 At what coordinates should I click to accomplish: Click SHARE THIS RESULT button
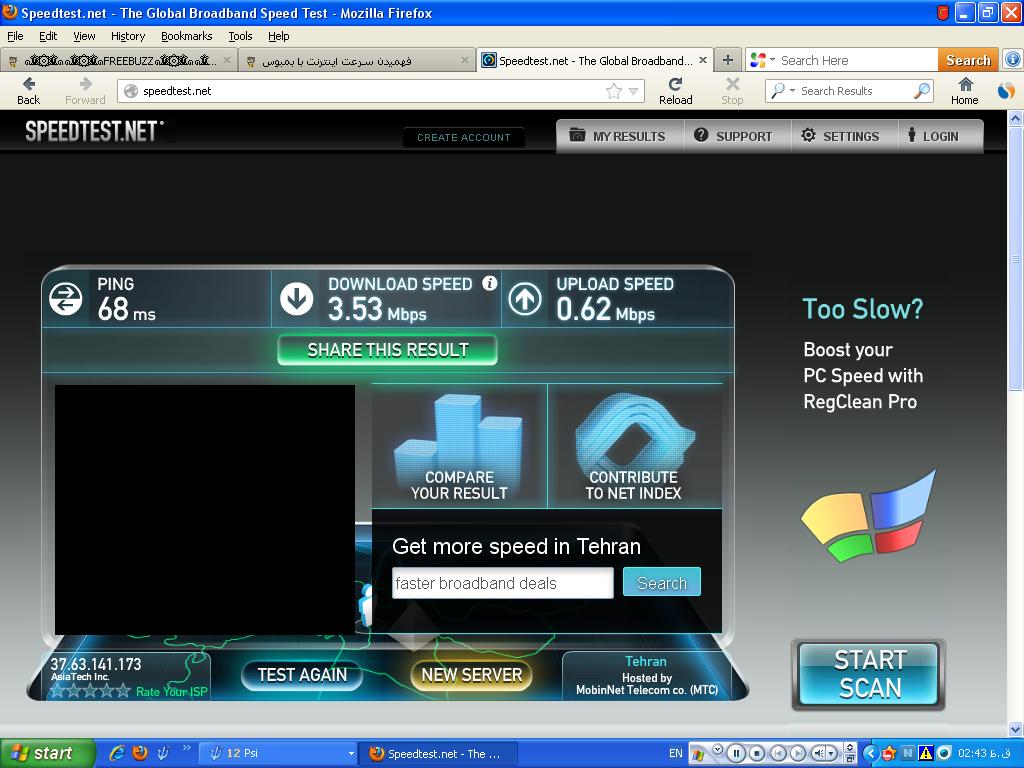(x=387, y=350)
